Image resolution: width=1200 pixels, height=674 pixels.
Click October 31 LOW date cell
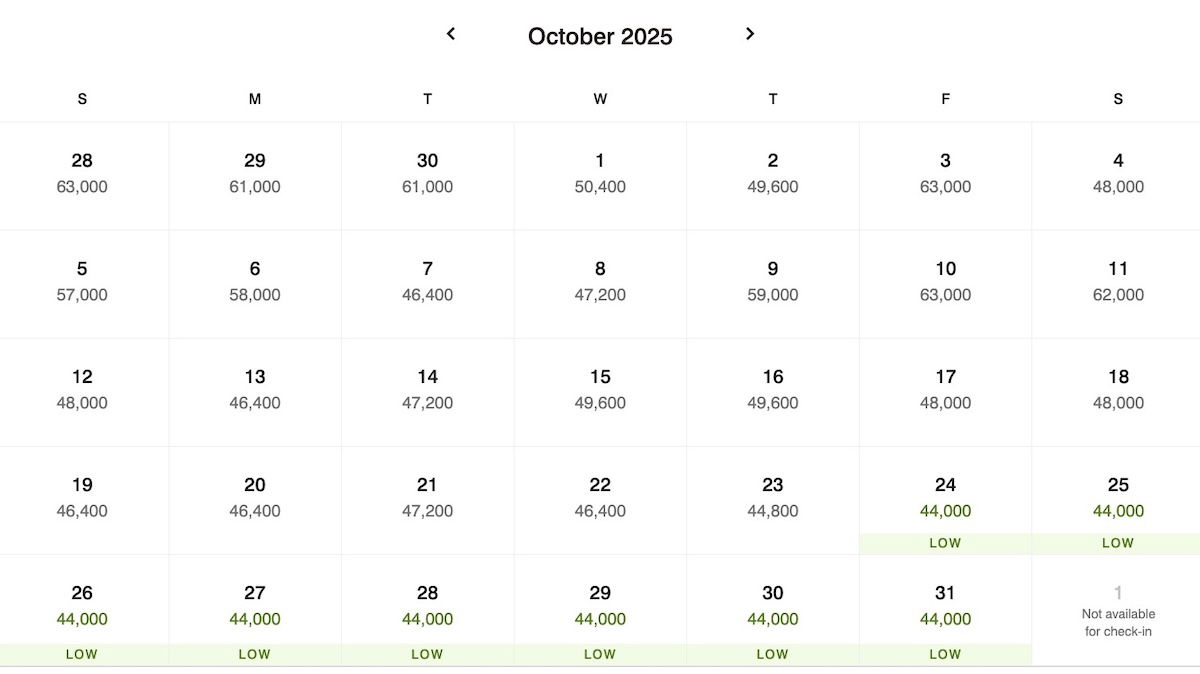point(945,610)
